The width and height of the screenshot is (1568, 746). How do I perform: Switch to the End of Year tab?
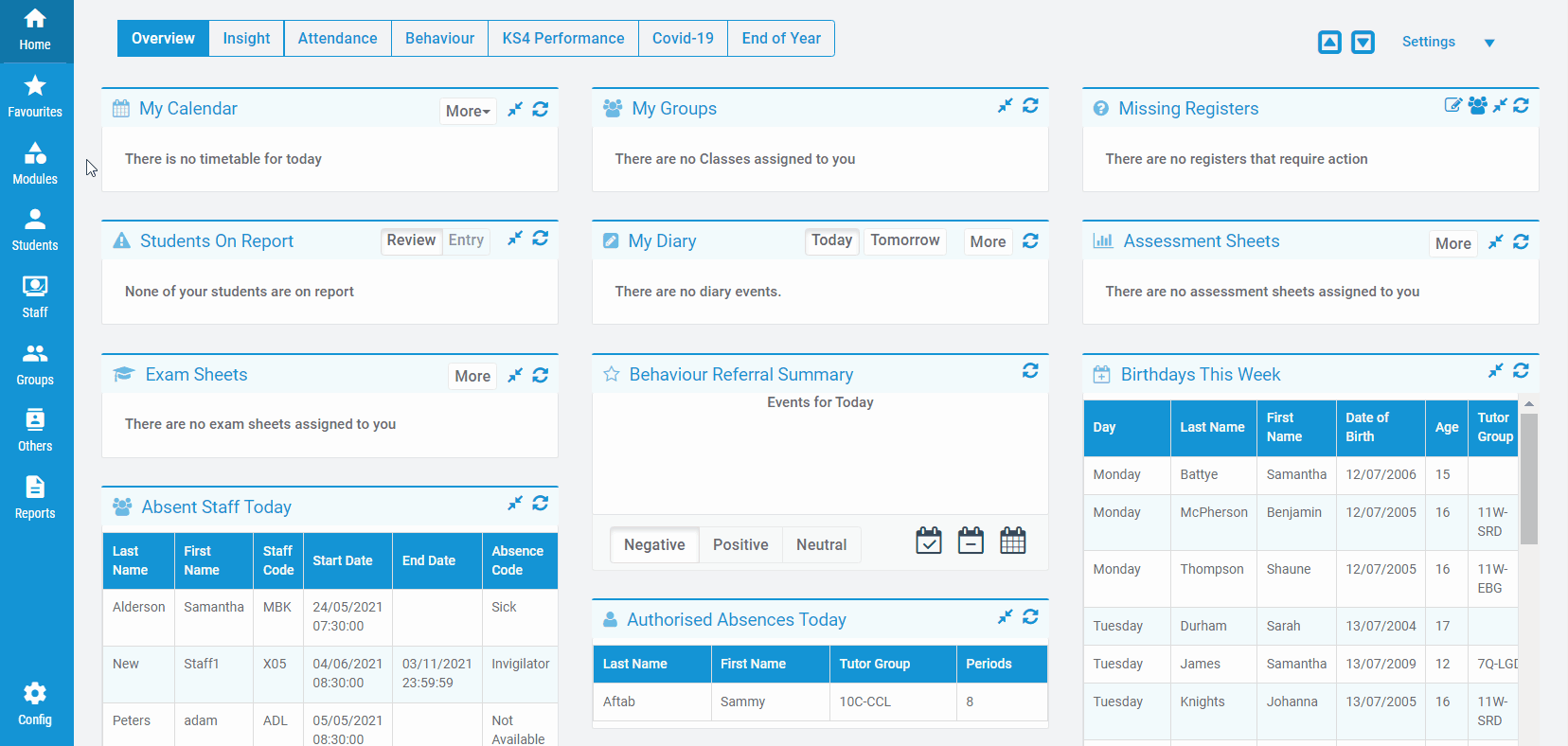(x=781, y=39)
